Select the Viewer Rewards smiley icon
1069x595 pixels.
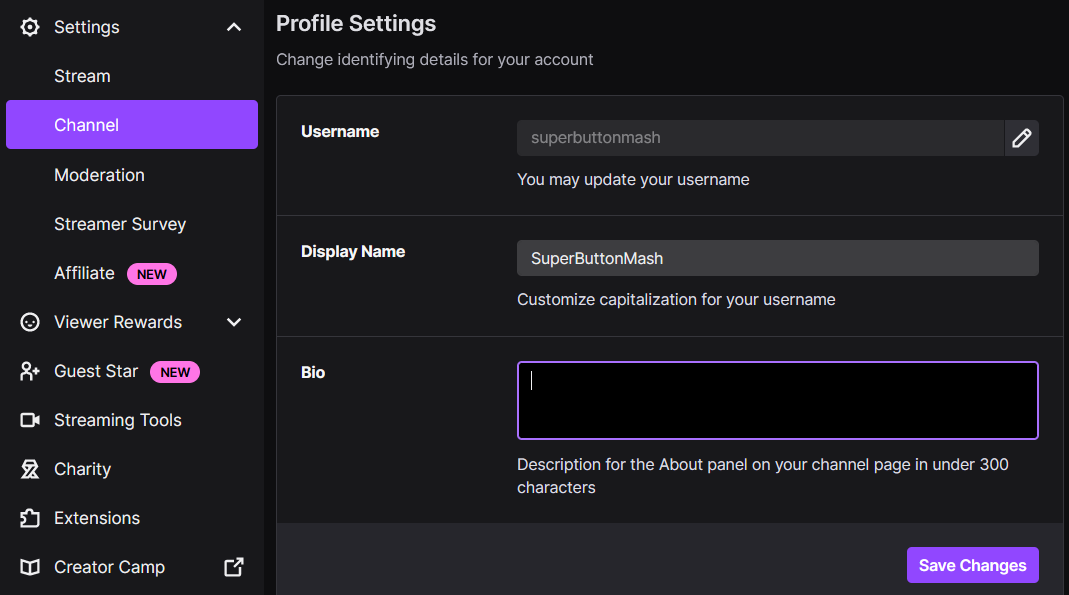point(30,322)
